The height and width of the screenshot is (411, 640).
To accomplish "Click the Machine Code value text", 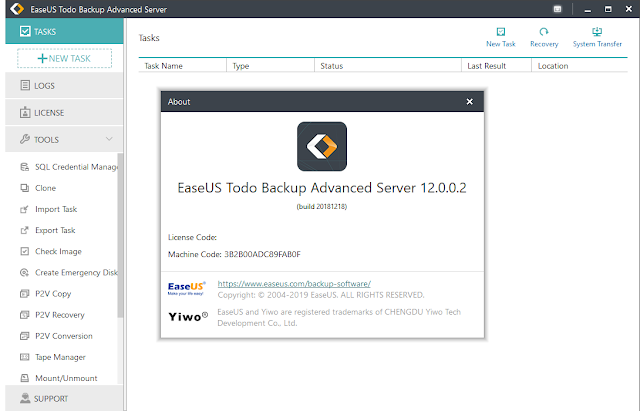I will (262, 254).
